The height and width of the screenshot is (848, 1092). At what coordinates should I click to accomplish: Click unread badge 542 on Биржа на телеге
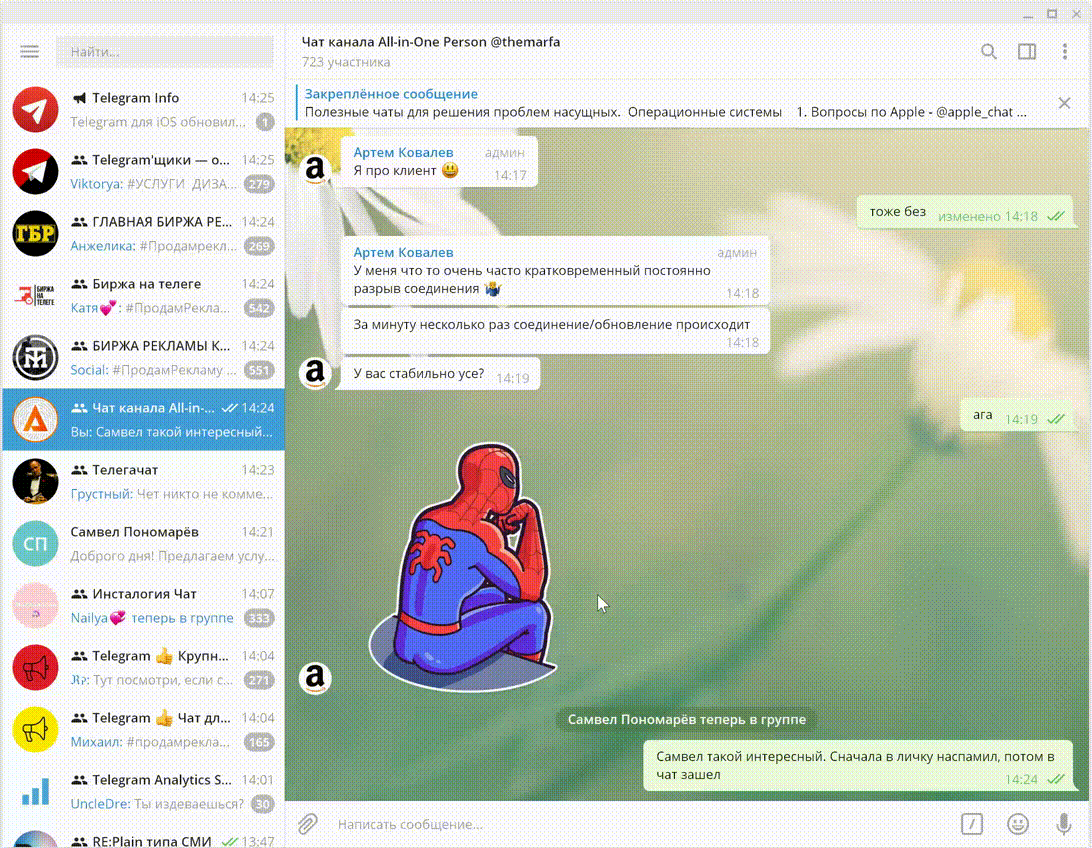point(259,308)
